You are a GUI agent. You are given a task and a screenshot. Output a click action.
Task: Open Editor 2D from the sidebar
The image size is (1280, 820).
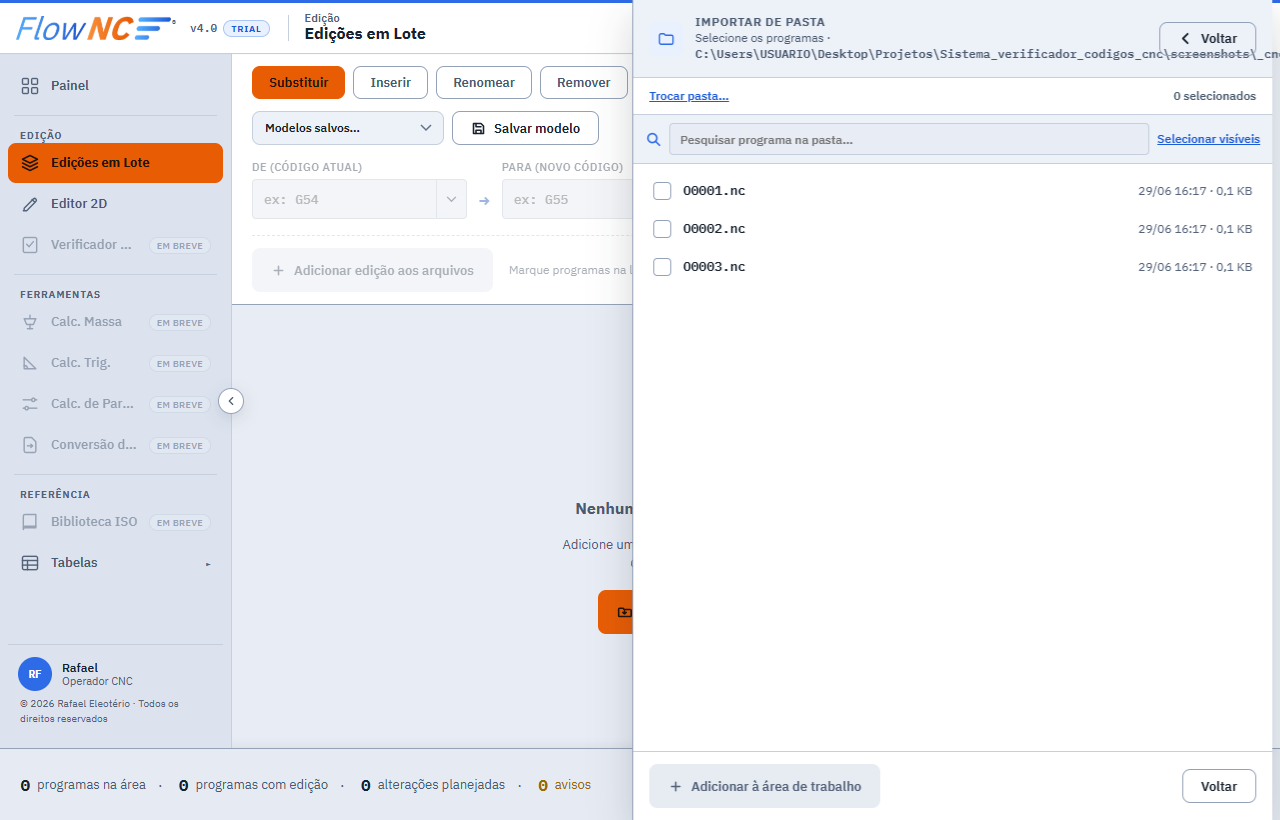(x=115, y=204)
